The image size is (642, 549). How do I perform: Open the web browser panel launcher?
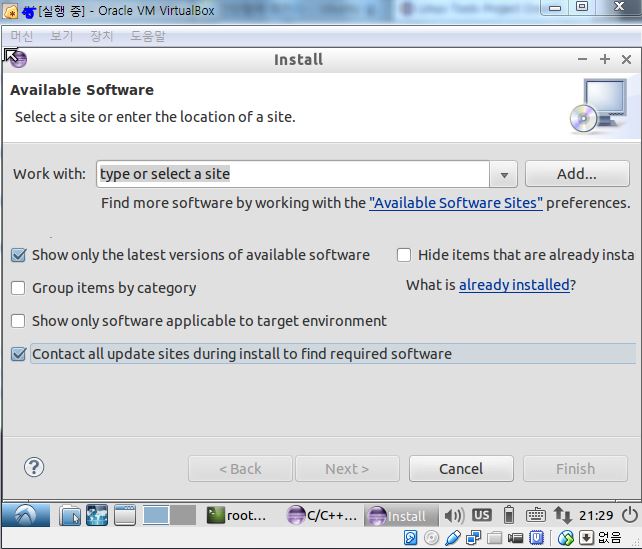(x=97, y=515)
